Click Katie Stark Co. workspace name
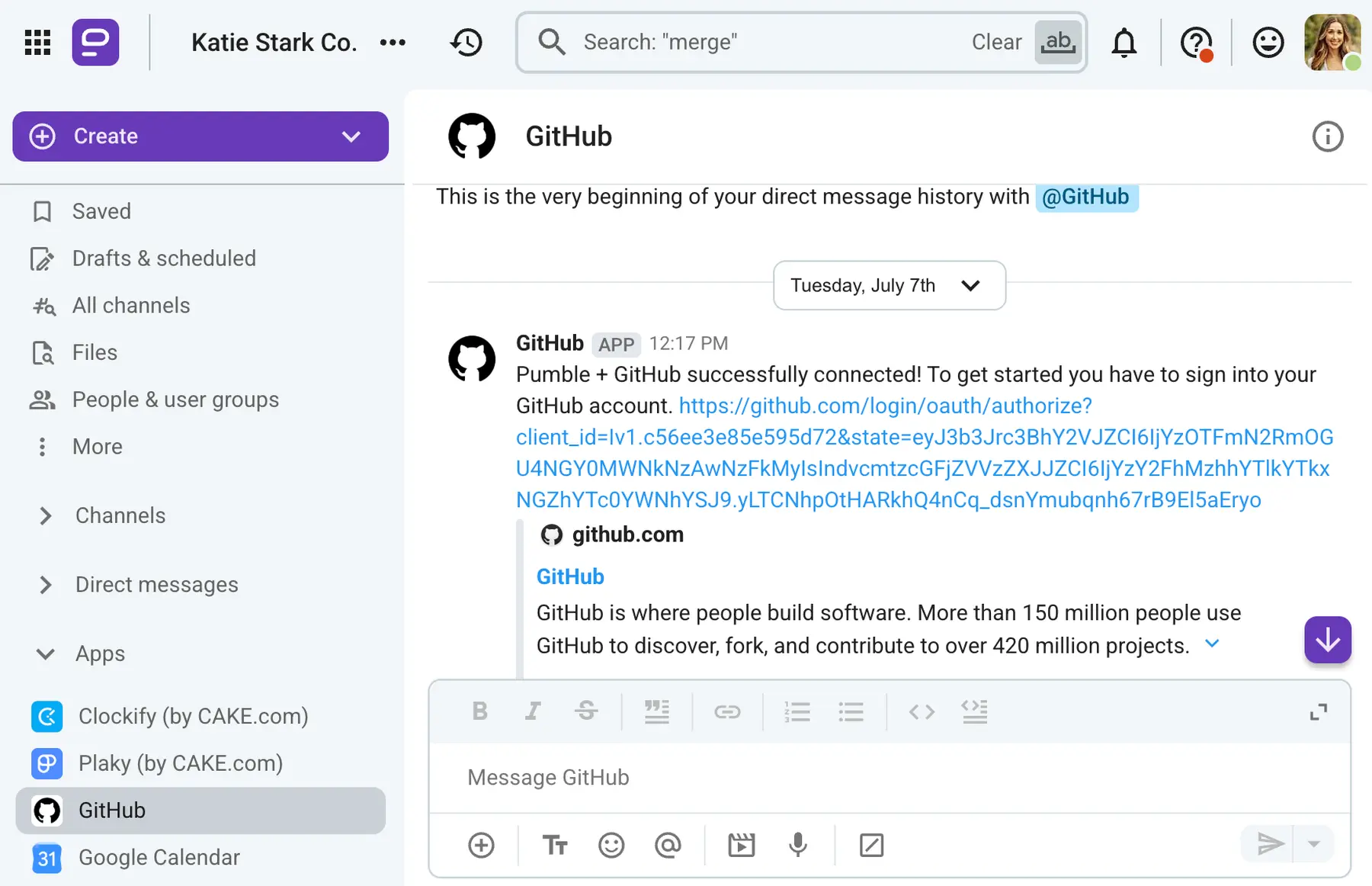Viewport: 1372px width, 886px height. [x=274, y=42]
